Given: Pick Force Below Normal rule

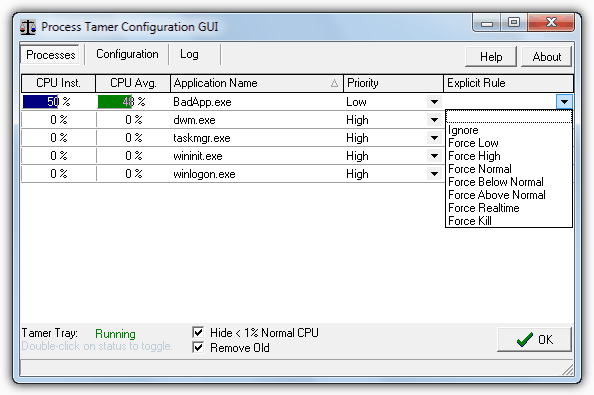Looking at the screenshot, I should (x=509, y=182).
